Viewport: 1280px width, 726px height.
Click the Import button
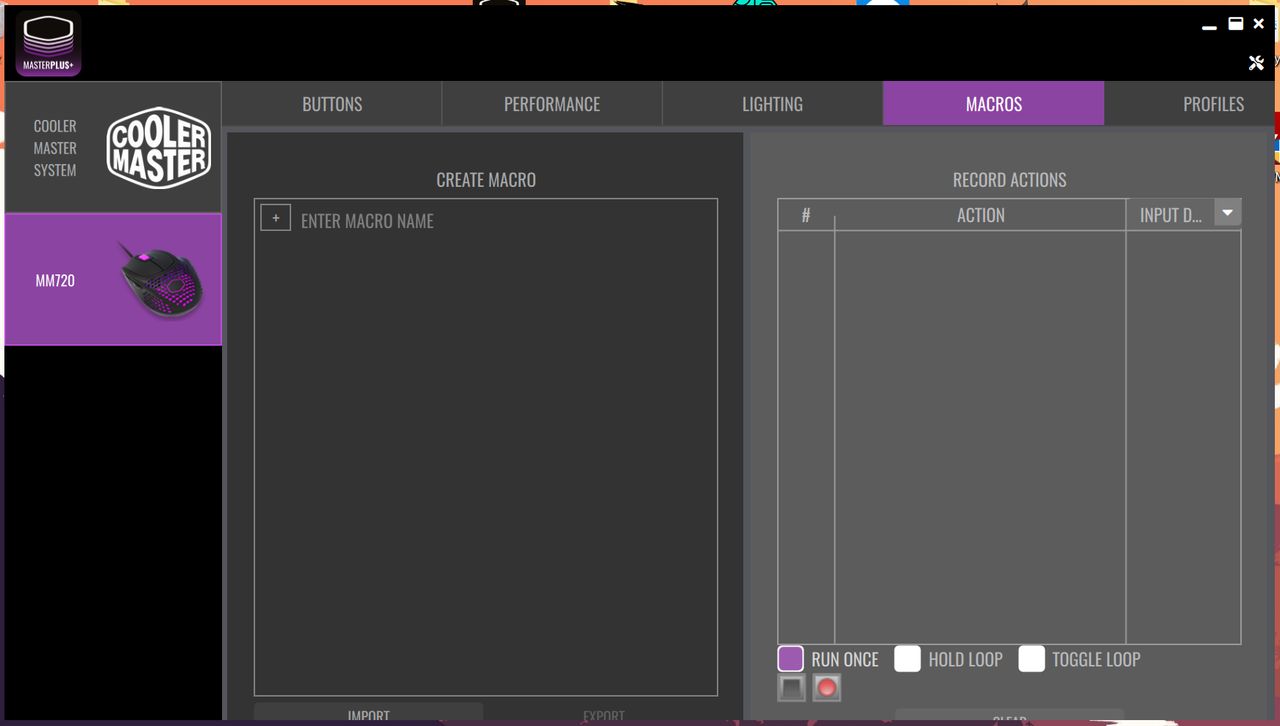[x=368, y=714]
